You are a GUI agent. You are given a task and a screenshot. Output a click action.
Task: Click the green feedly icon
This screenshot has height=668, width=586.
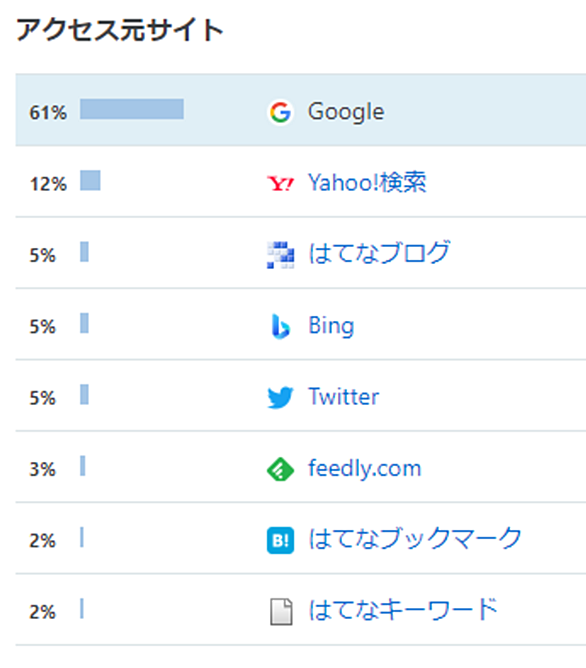click(x=280, y=469)
